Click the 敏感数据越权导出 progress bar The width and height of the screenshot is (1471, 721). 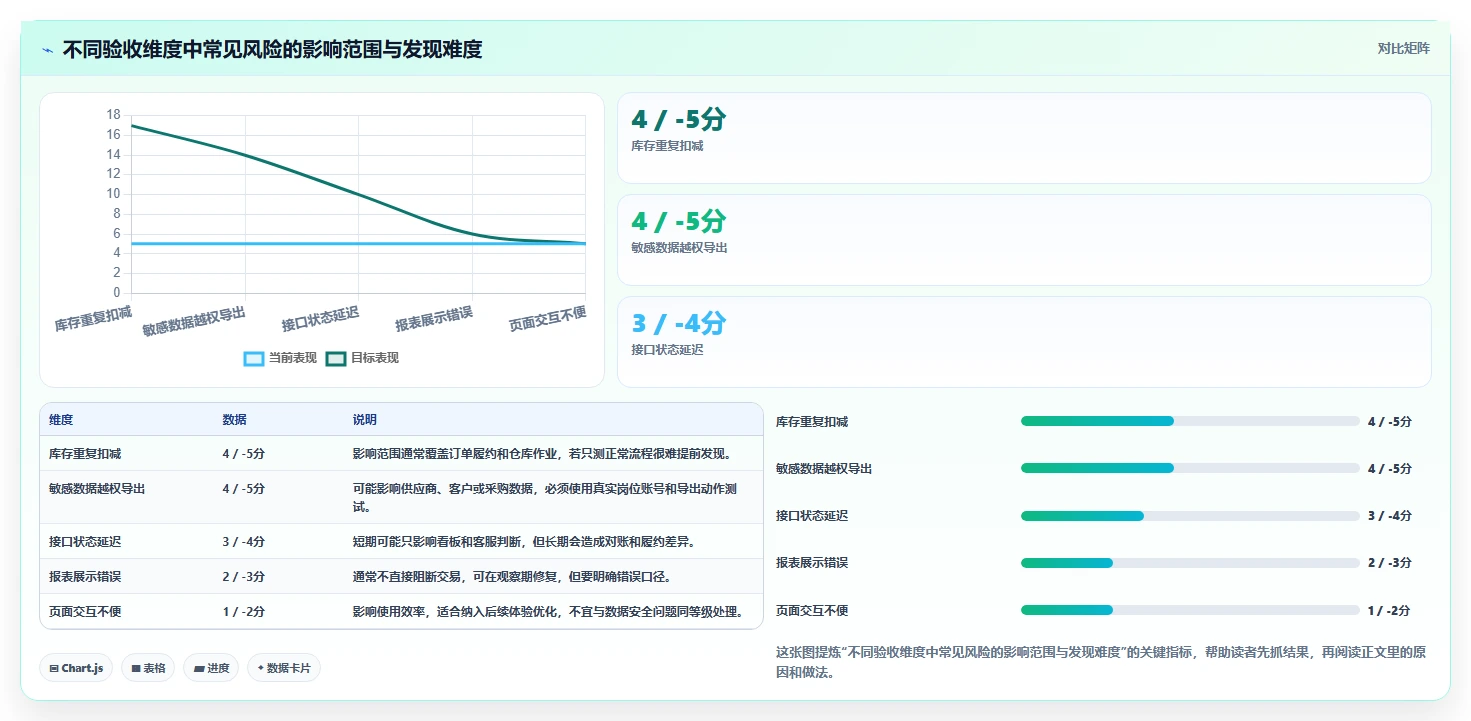(x=1190, y=468)
